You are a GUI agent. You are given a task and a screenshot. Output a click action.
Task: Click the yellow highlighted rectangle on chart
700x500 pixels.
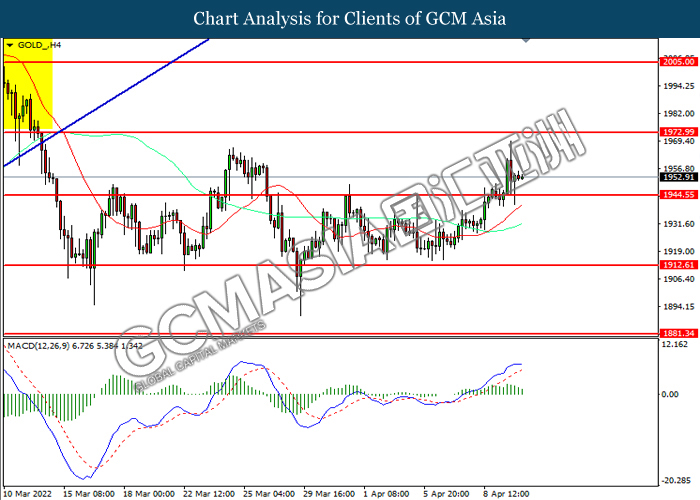tap(28, 85)
